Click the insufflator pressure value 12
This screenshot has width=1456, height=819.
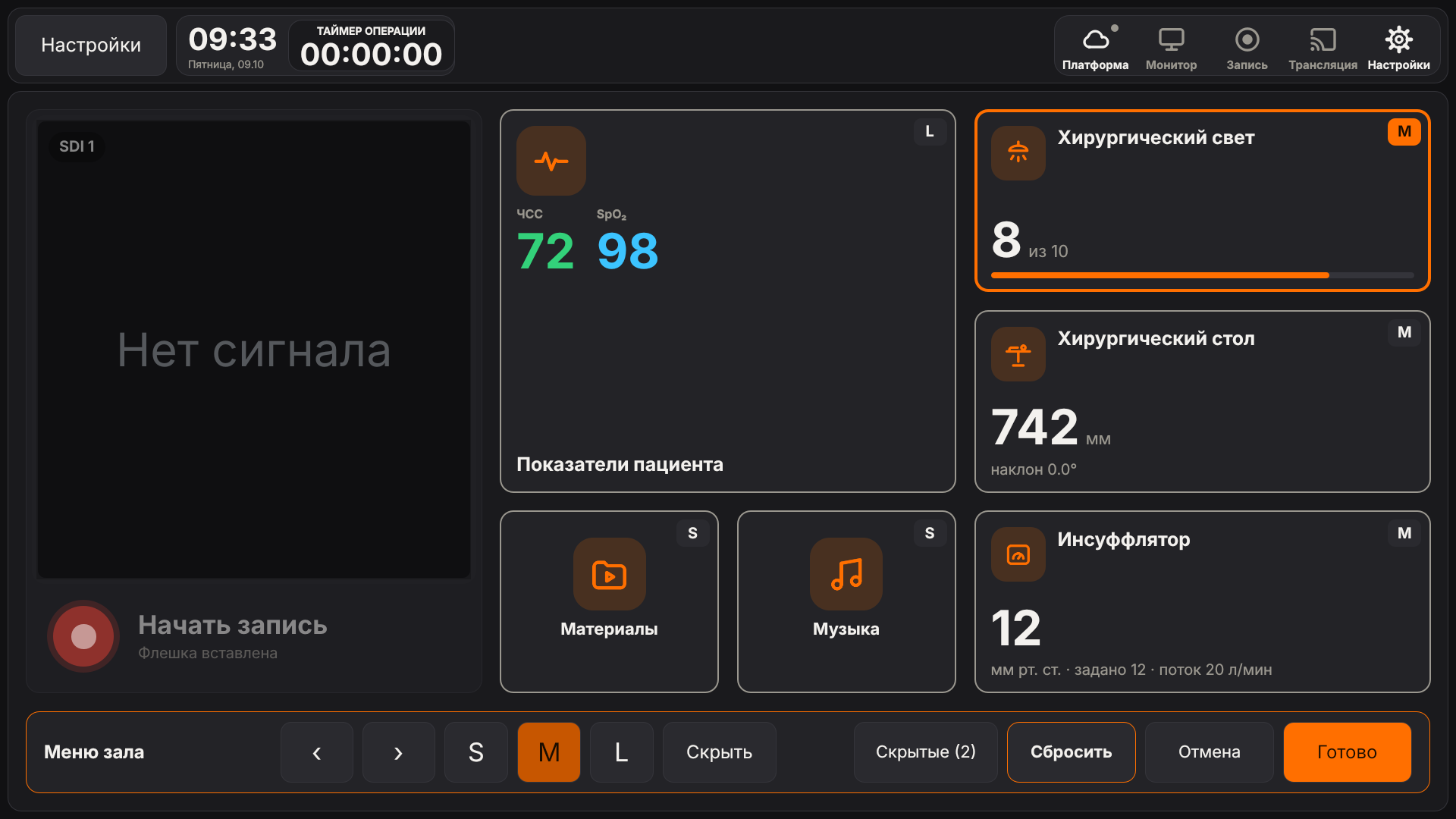(x=1016, y=629)
